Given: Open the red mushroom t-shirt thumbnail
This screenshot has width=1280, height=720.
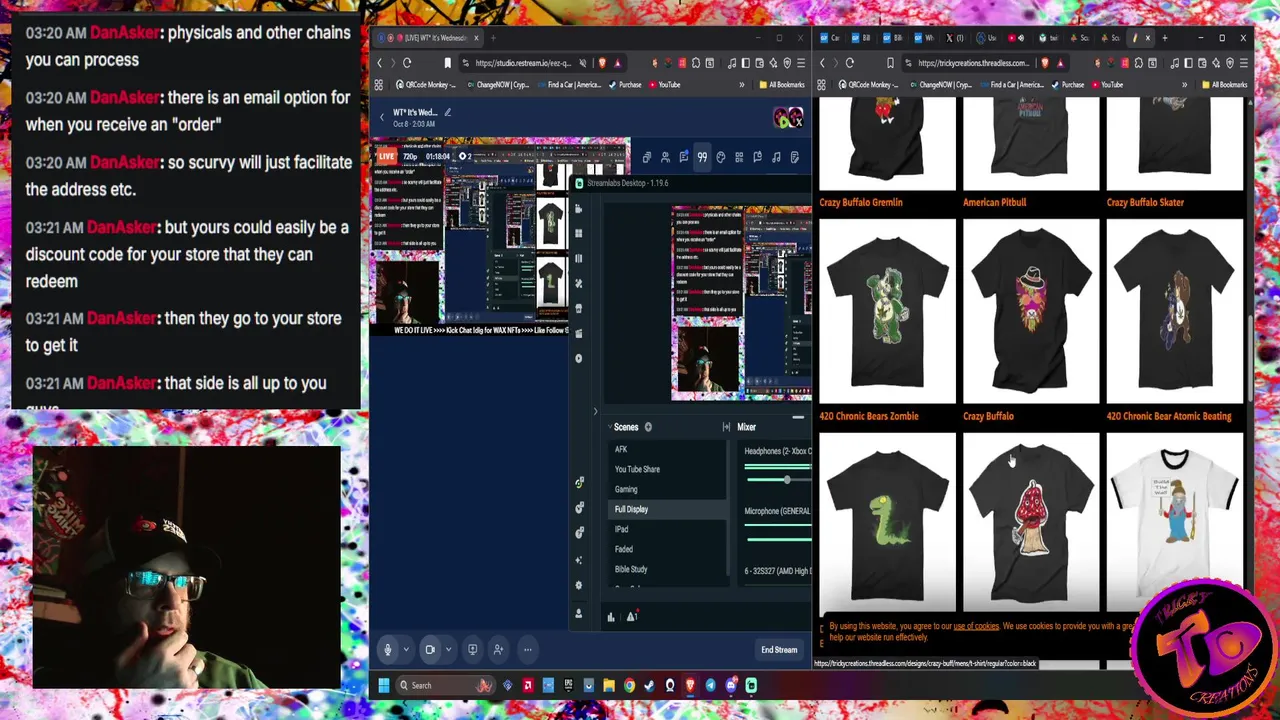Looking at the screenshot, I should (1031, 522).
